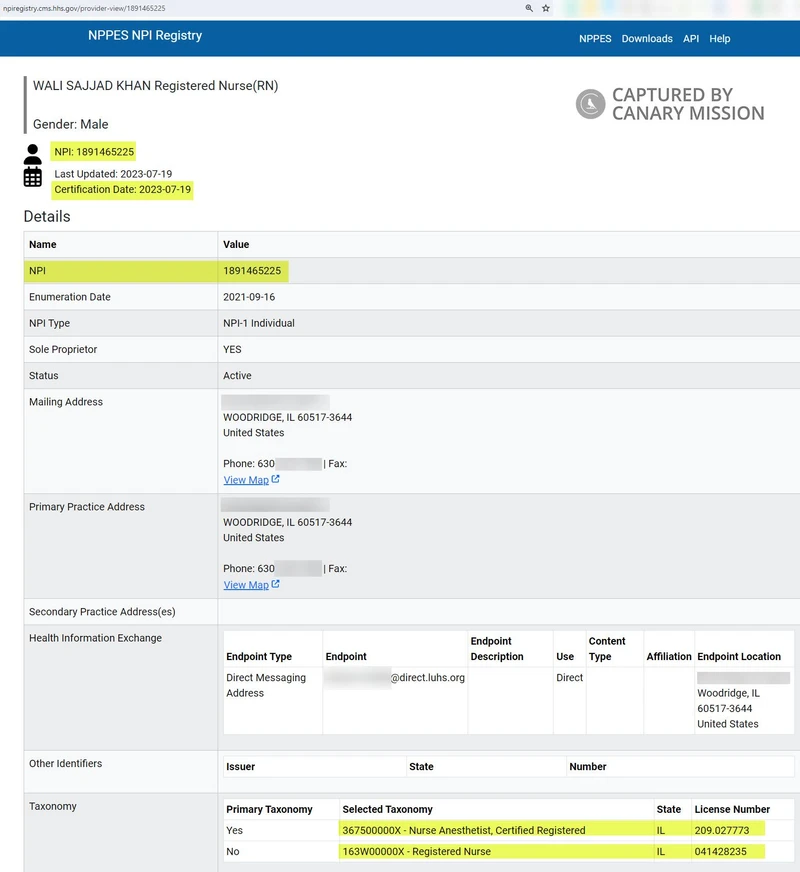Select the highlighted Certification Date text

point(122,189)
